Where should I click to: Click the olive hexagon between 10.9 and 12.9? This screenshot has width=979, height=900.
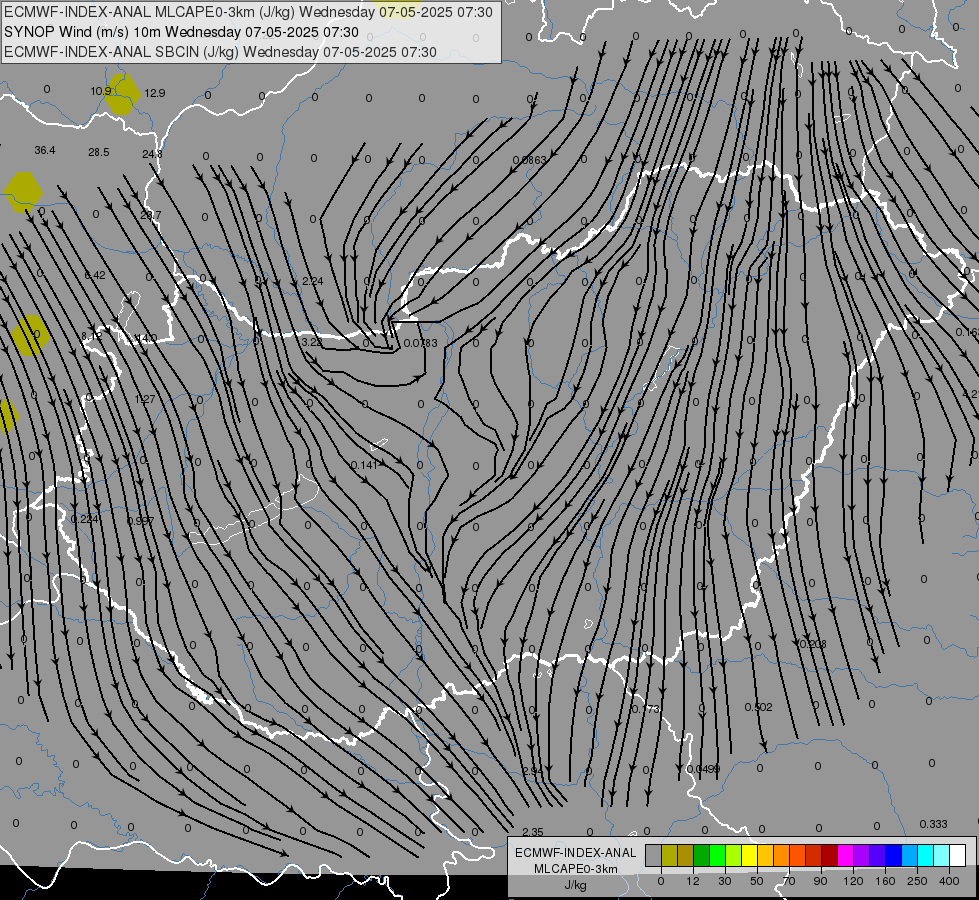click(122, 94)
